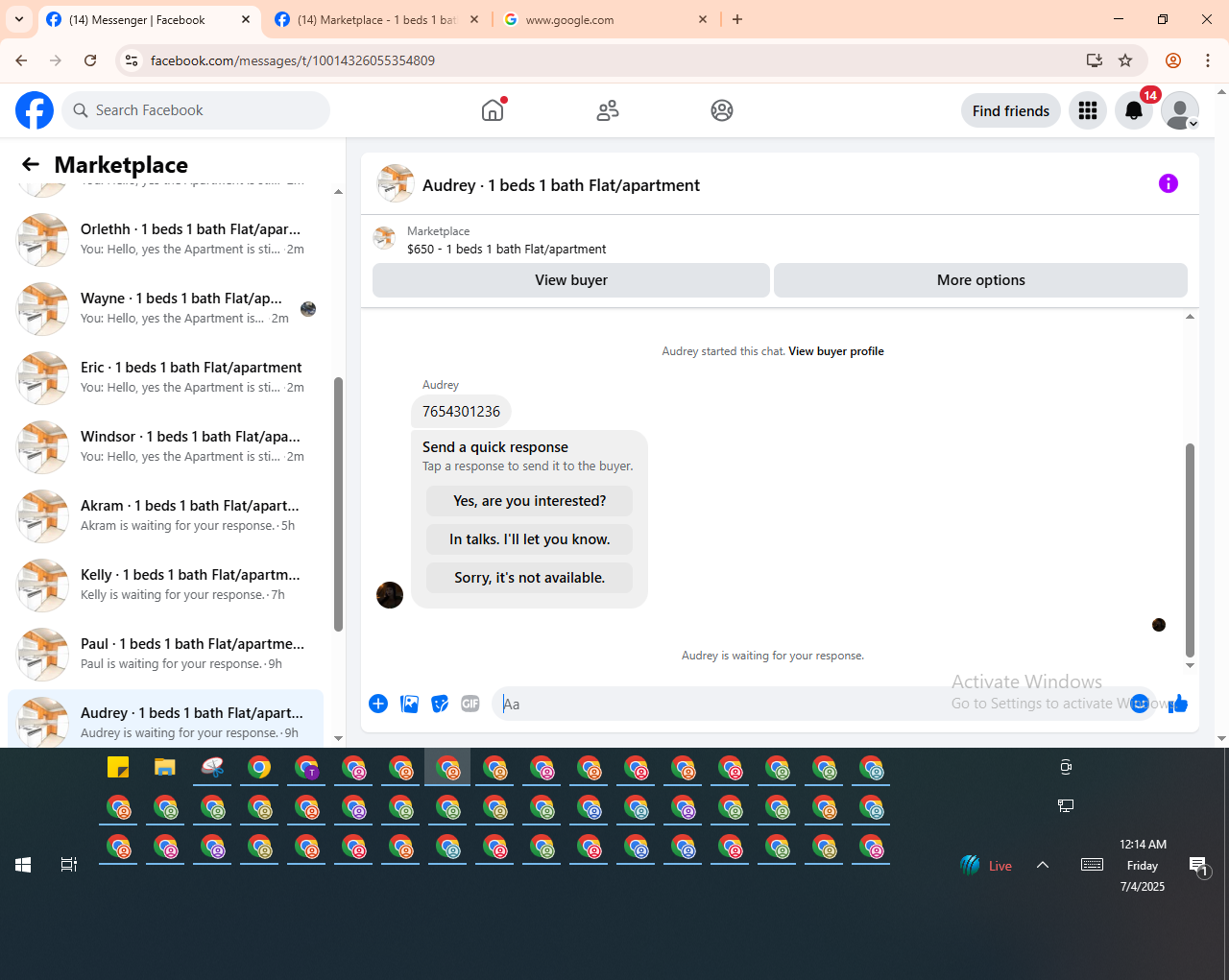Click the chat messages scrollbar
The image size is (1229, 980).
1191,549
